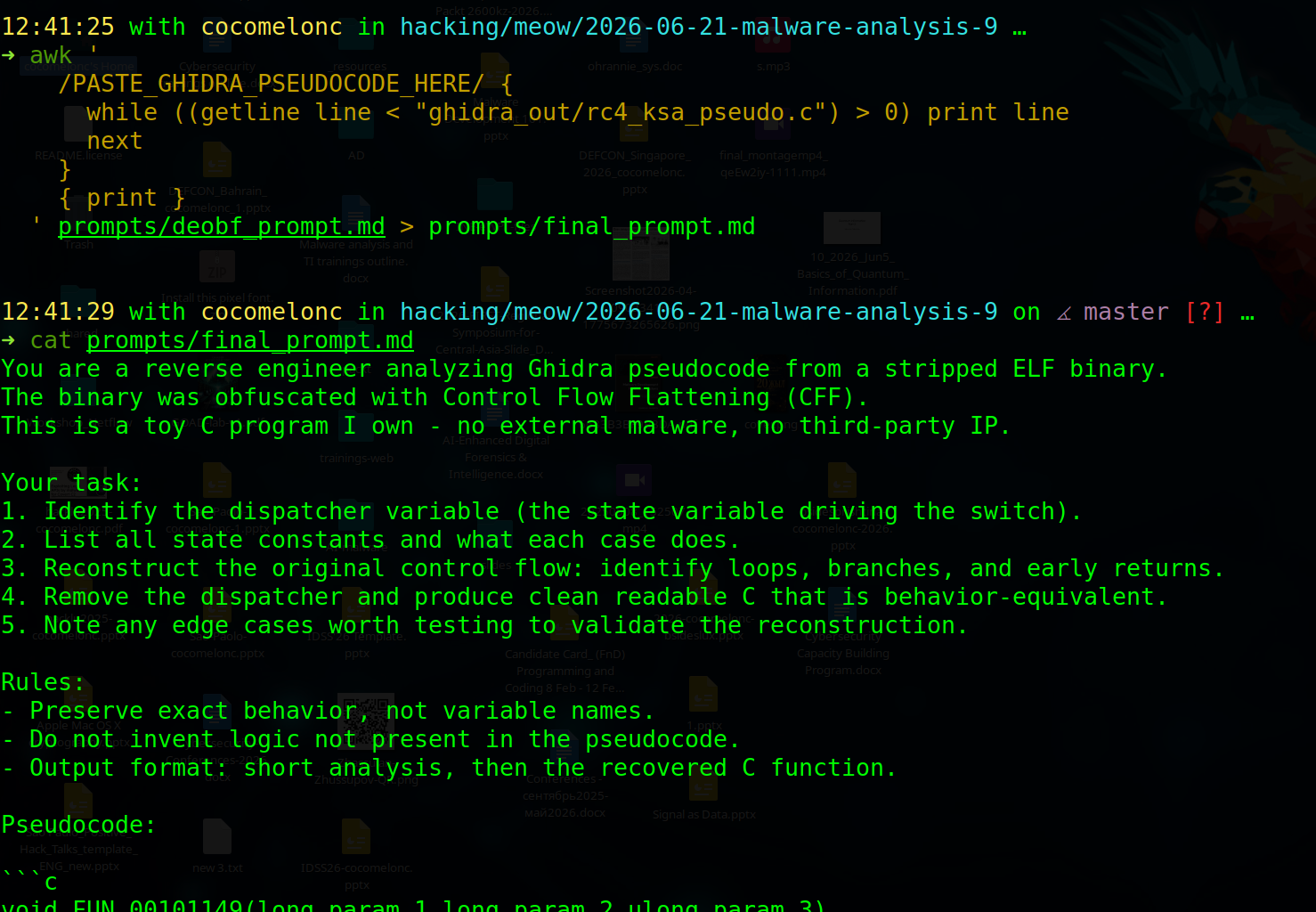This screenshot has width=1316, height=912.
Task: Select the 'IDSS26-cocomelonc.pptx' desktop file icon
Action: [x=356, y=836]
